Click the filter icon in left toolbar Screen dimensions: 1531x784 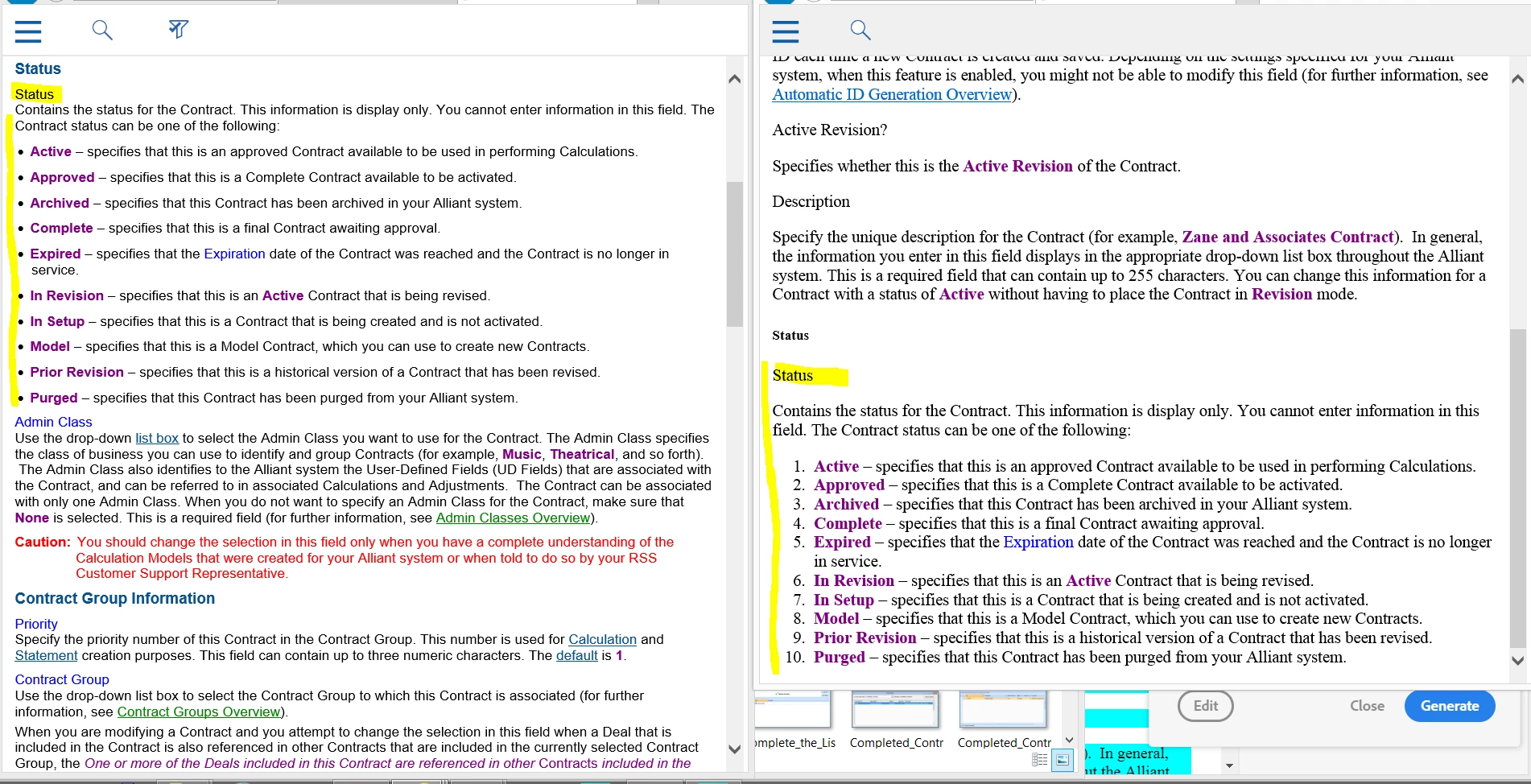coord(178,30)
